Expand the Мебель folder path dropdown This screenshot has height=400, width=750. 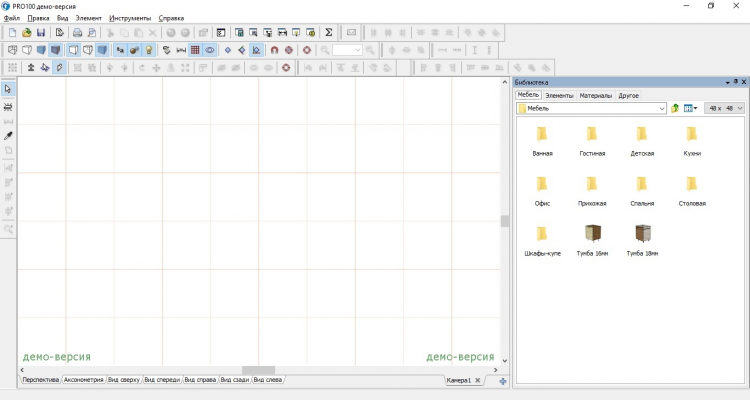click(662, 109)
